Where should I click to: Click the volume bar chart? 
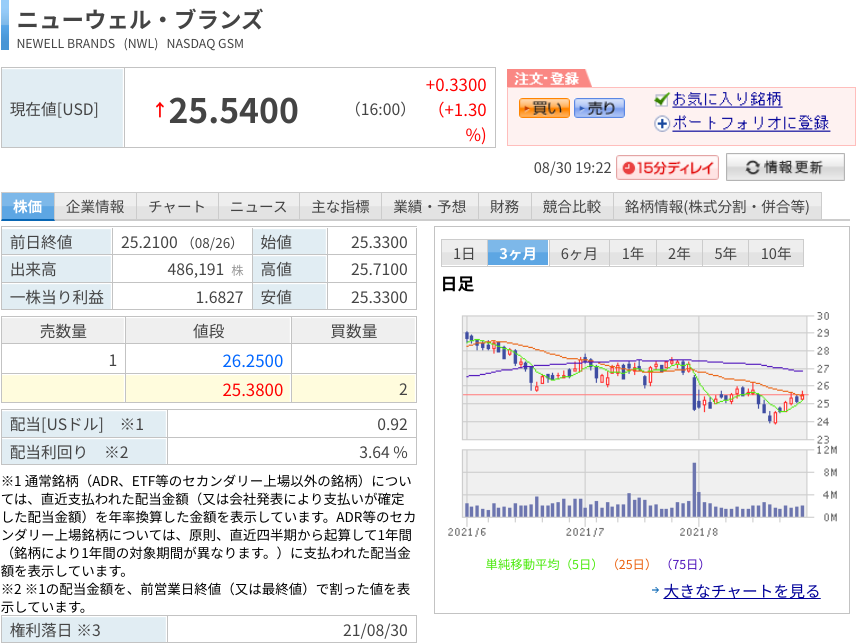click(x=635, y=483)
